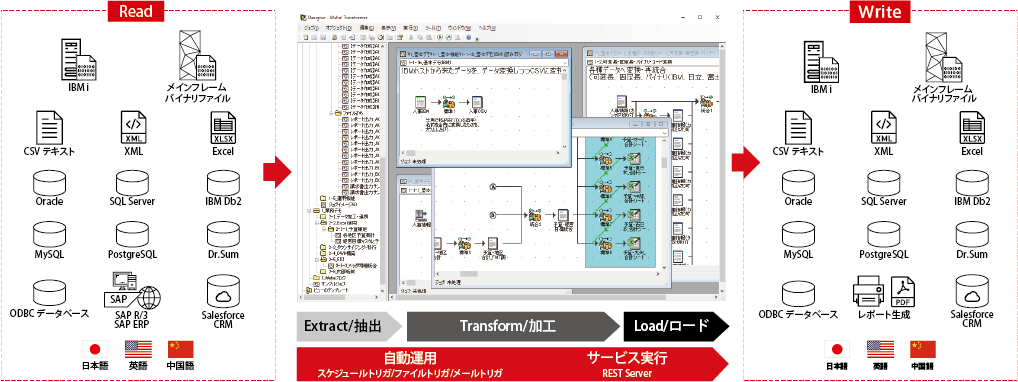Select the Salesforce CRM icon in Read panel
The height and width of the screenshot is (382, 1018).
pyautogui.click(x=223, y=291)
